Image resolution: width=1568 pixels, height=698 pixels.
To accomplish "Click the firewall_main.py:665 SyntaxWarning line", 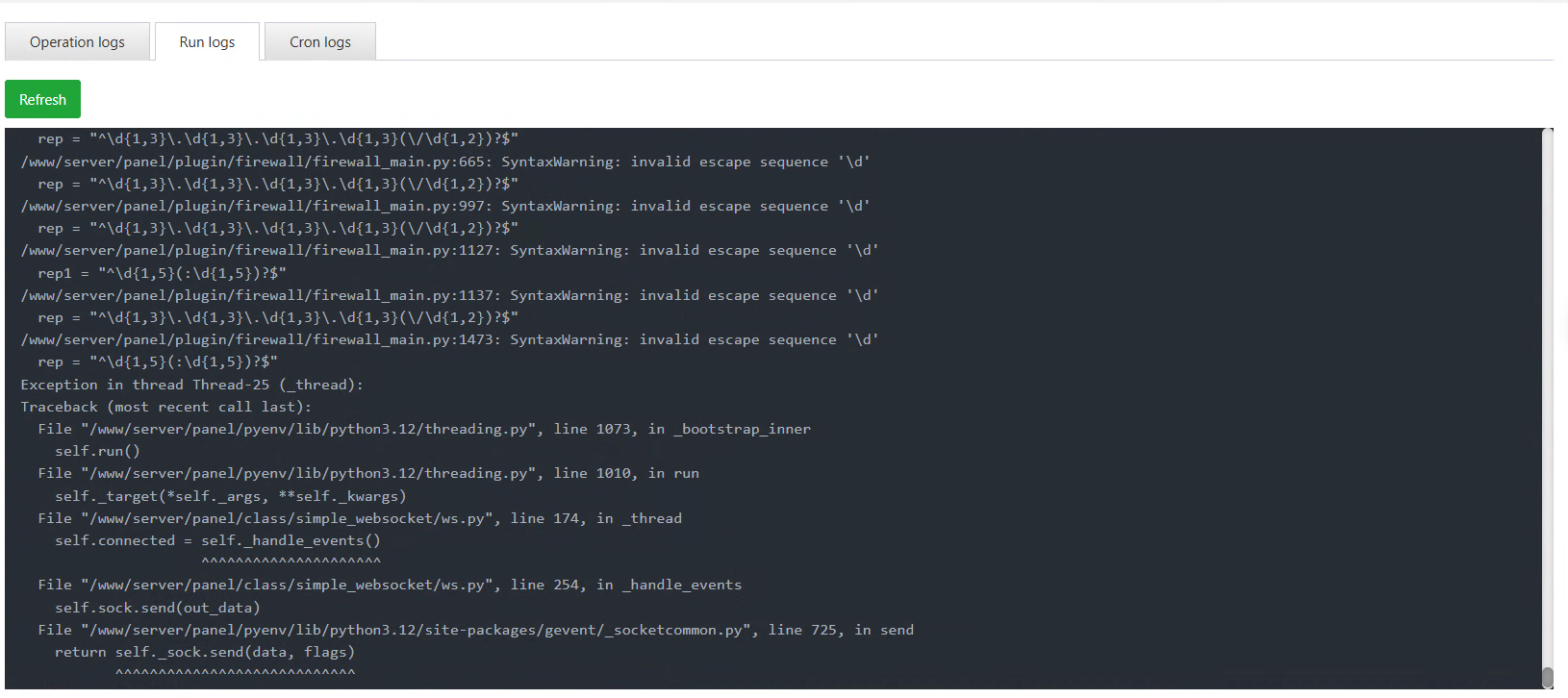I will tap(444, 162).
